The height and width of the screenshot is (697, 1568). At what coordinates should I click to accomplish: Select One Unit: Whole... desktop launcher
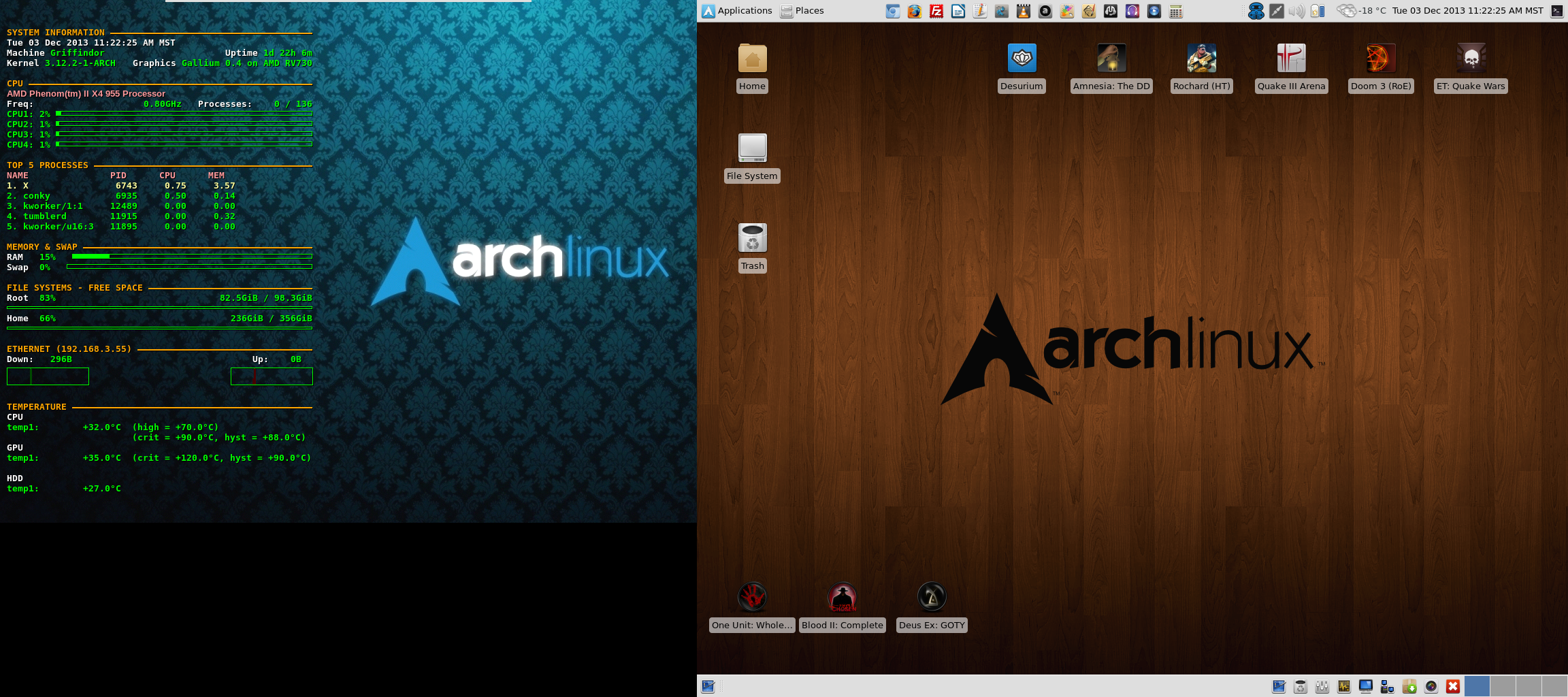752,607
